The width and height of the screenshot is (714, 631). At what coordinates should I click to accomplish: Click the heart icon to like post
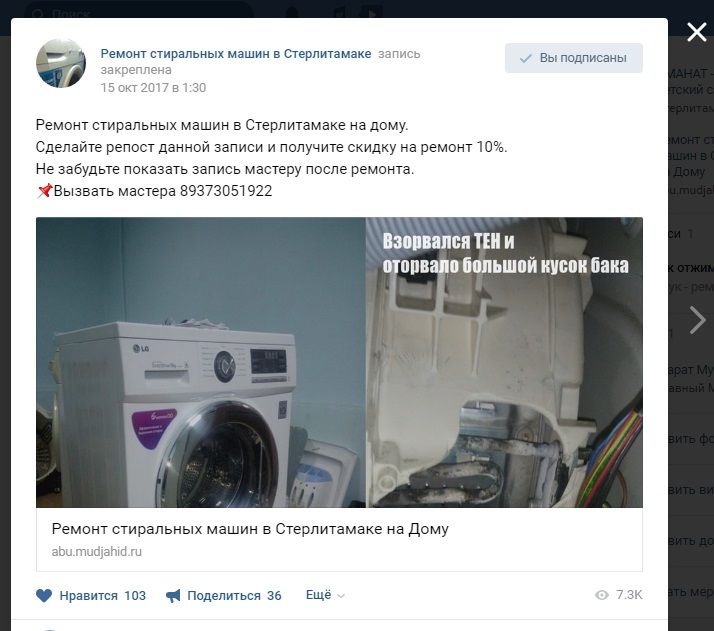click(44, 595)
